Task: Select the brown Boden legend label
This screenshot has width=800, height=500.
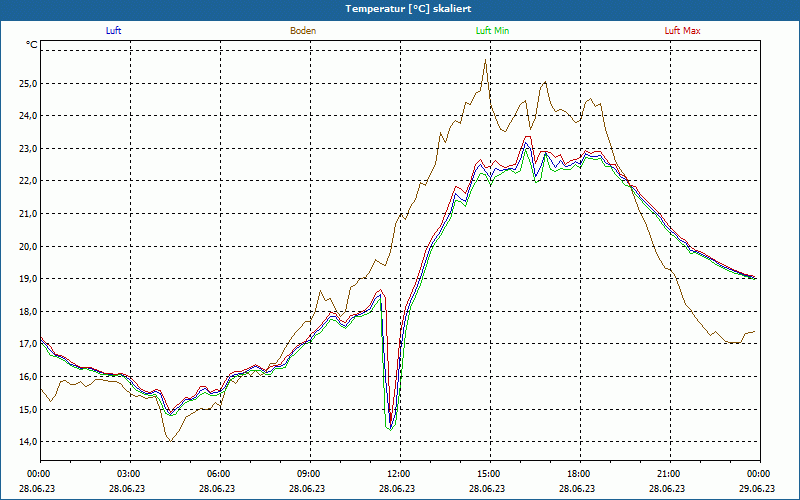Action: point(303,31)
